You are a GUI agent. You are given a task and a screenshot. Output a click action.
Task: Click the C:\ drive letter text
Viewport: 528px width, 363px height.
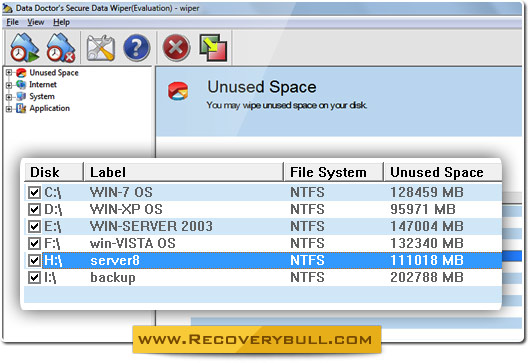53,193
